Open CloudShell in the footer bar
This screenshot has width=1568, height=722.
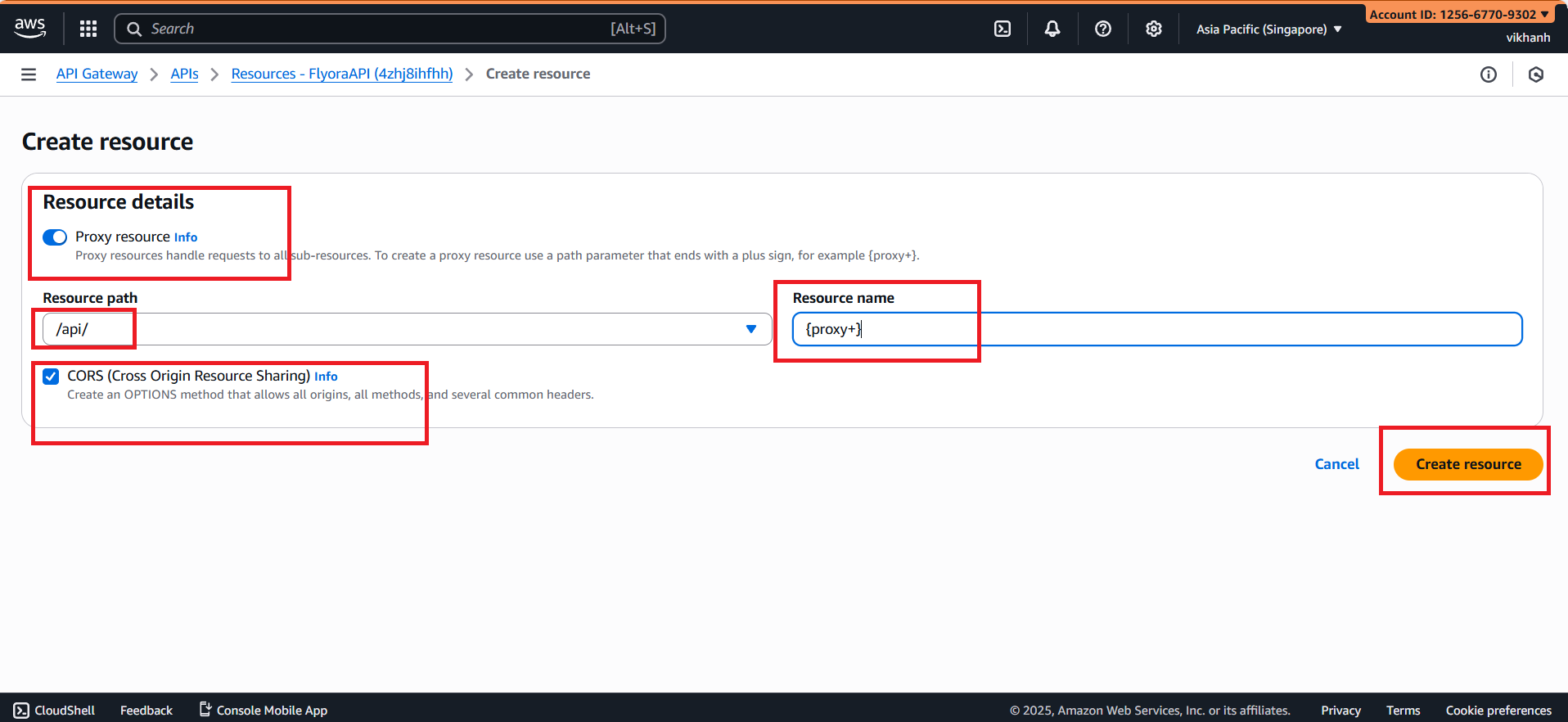pos(55,710)
